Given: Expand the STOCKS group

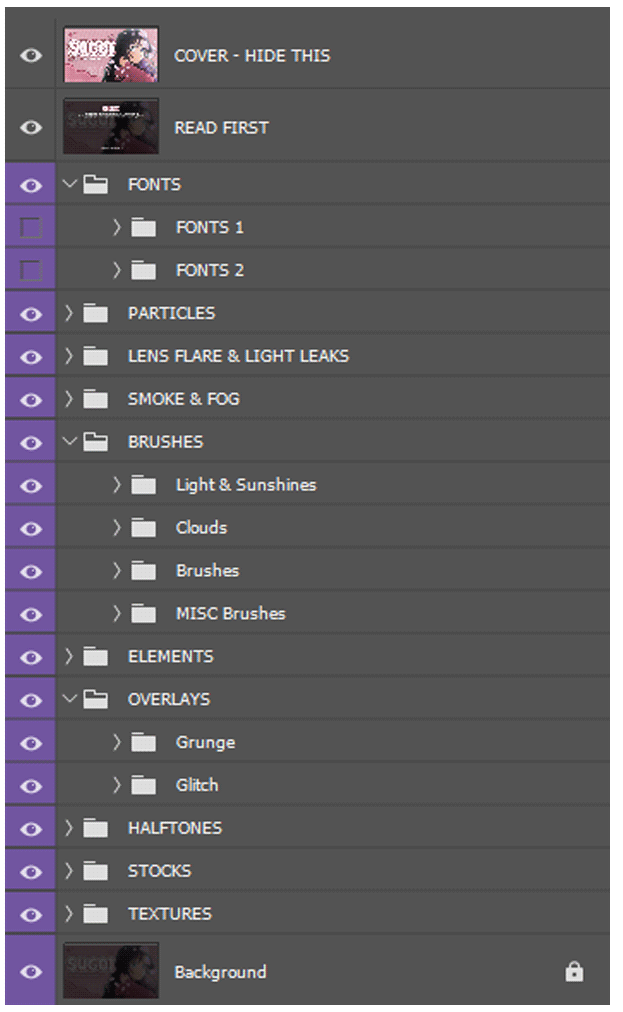Looking at the screenshot, I should point(69,870).
